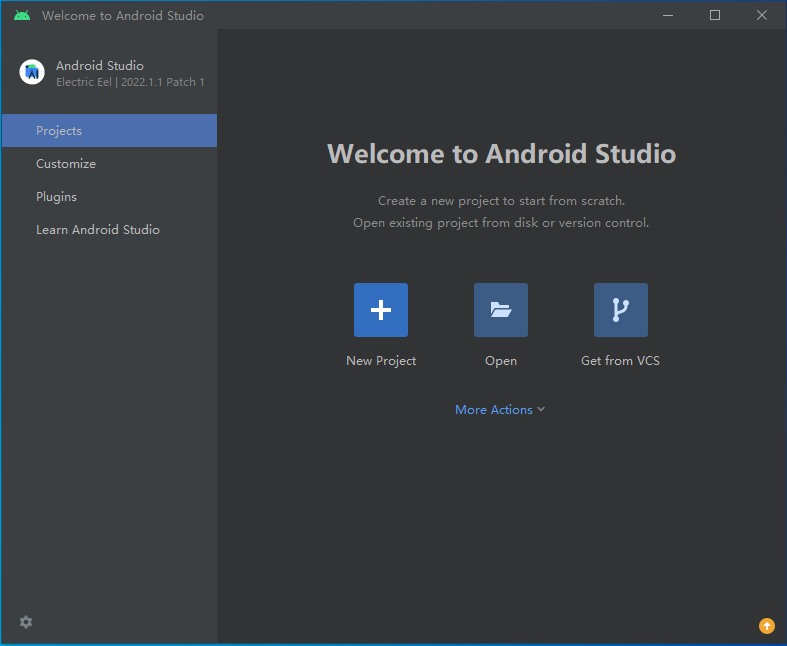Go to Learn Android Studio
The width and height of the screenshot is (787, 646).
[x=109, y=230]
